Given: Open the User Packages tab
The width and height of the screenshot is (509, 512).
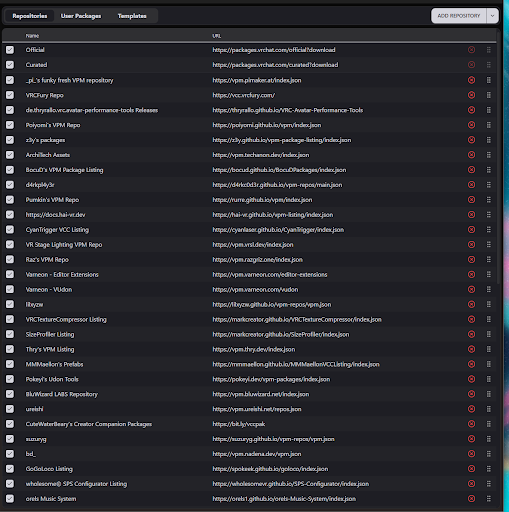Looking at the screenshot, I should click(x=81, y=16).
